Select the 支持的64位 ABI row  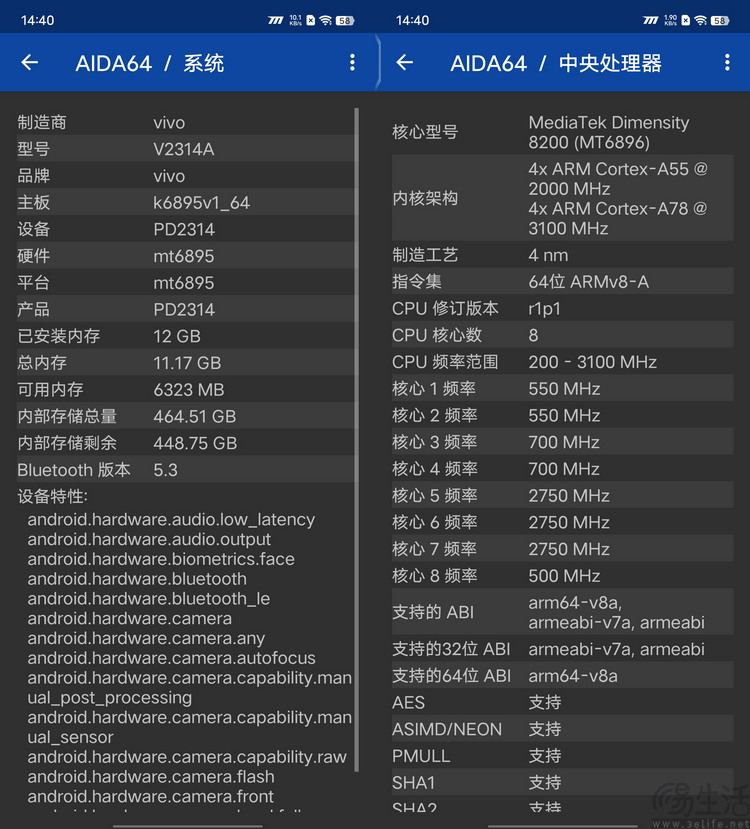point(563,676)
